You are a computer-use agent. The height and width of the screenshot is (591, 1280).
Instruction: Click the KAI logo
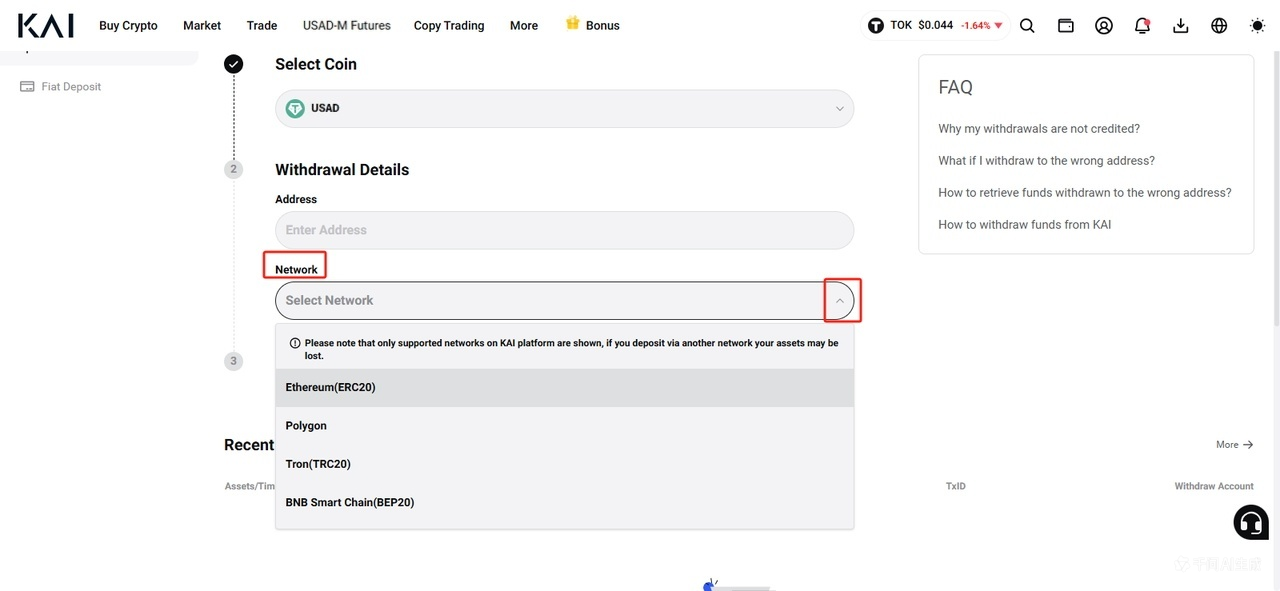pos(46,26)
